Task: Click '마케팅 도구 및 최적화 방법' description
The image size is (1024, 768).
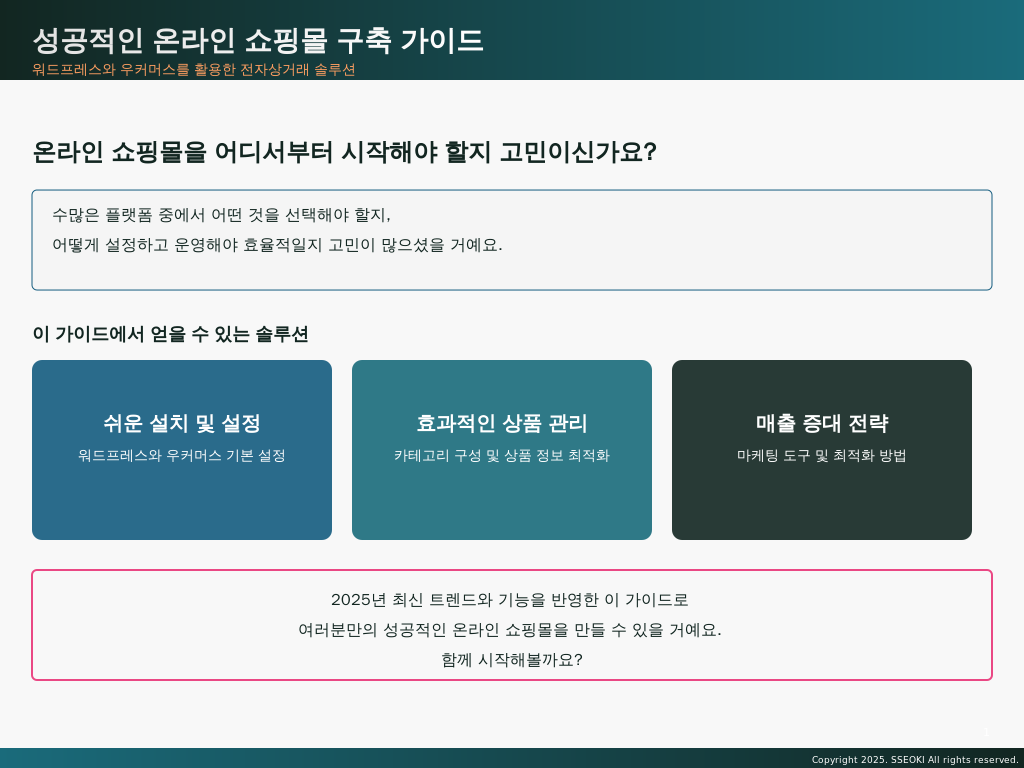Action: click(x=822, y=455)
